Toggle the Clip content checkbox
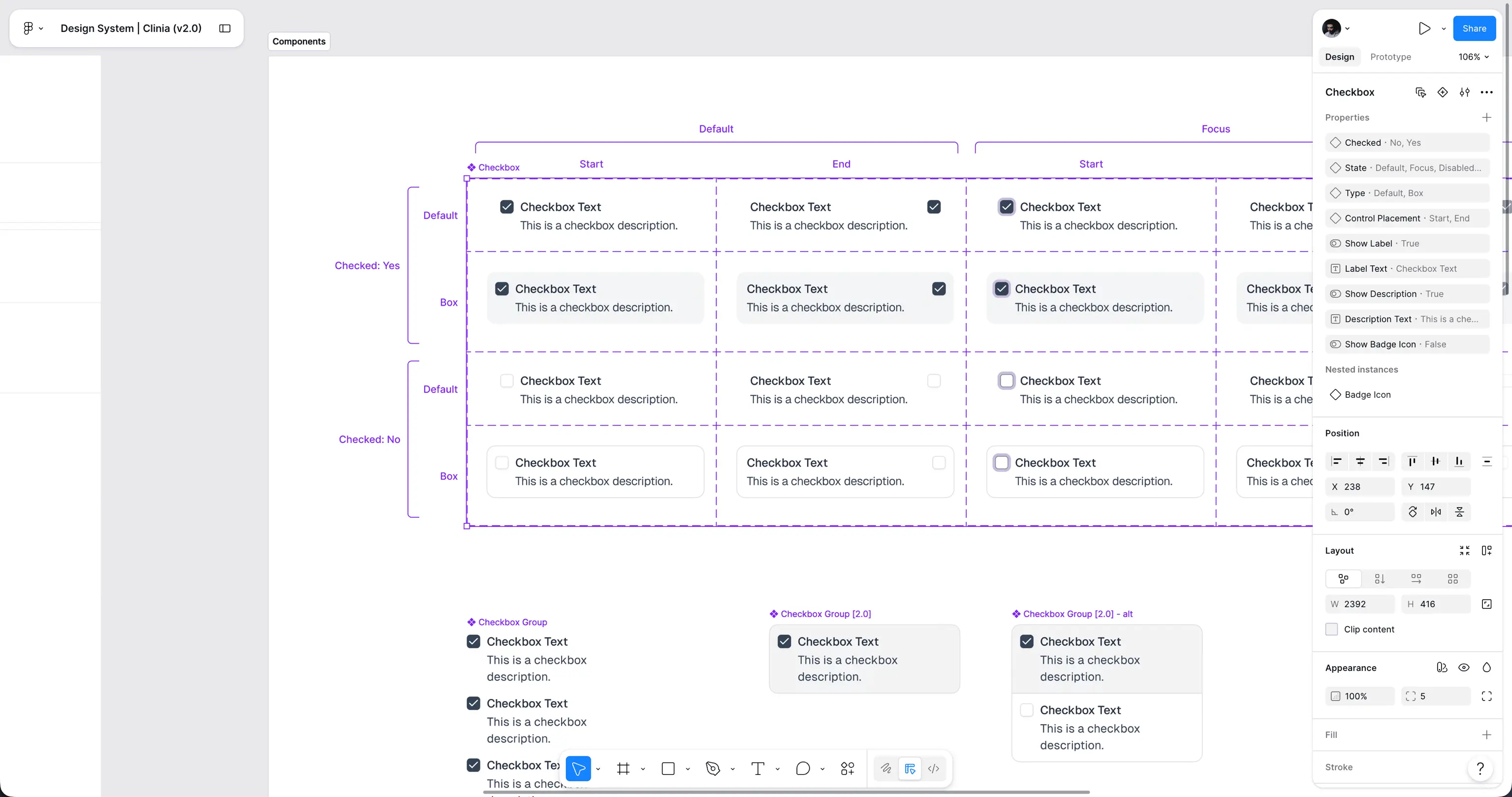Screen dimensions: 1512x797 [x=1332, y=629]
